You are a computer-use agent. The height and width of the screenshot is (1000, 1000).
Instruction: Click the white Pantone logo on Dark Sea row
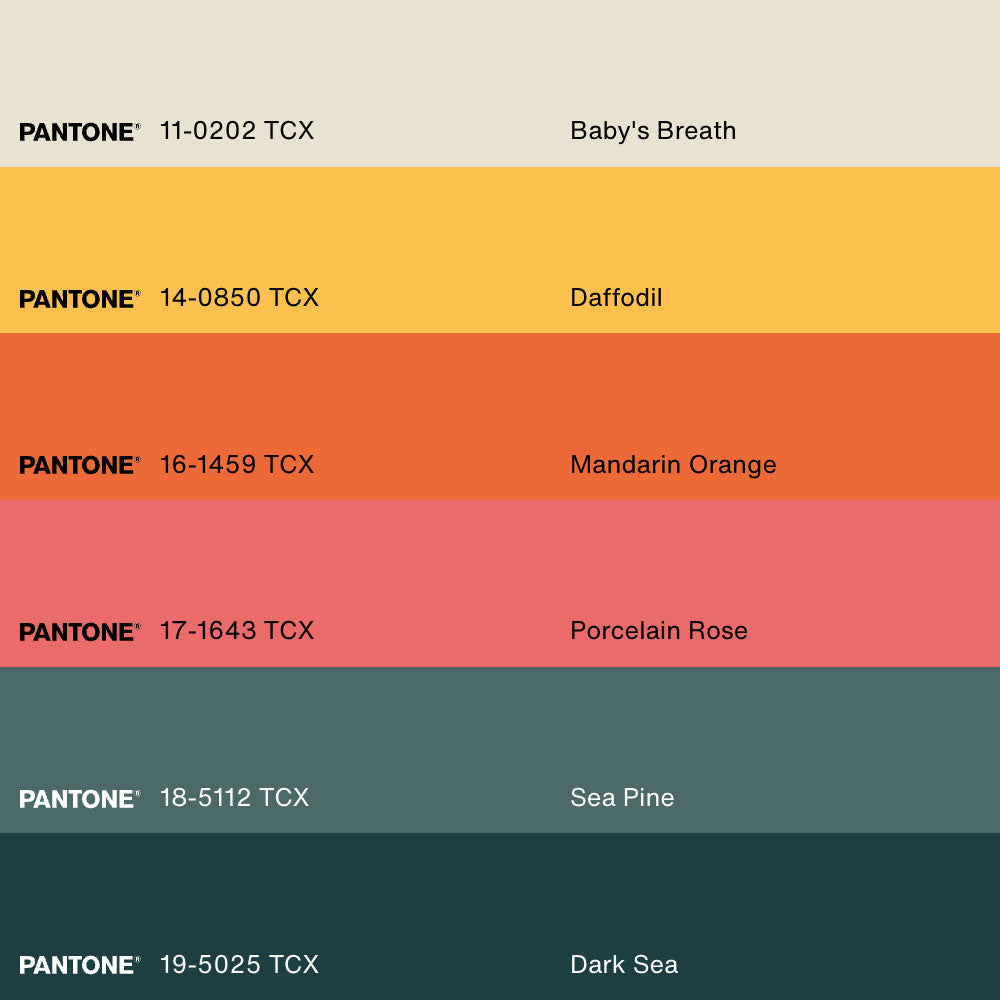(x=79, y=965)
